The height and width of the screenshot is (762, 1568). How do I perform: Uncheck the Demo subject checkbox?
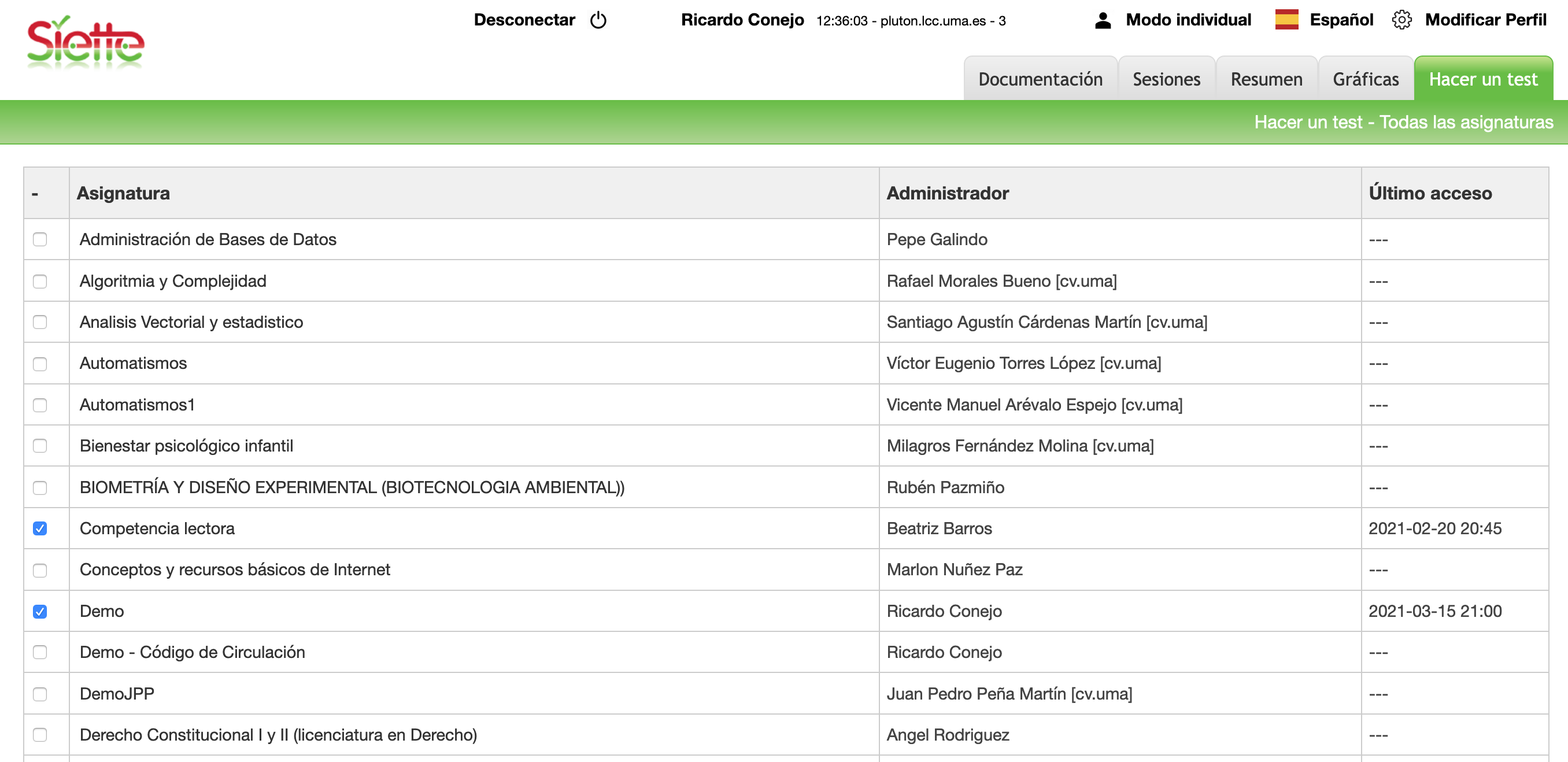pos(40,611)
